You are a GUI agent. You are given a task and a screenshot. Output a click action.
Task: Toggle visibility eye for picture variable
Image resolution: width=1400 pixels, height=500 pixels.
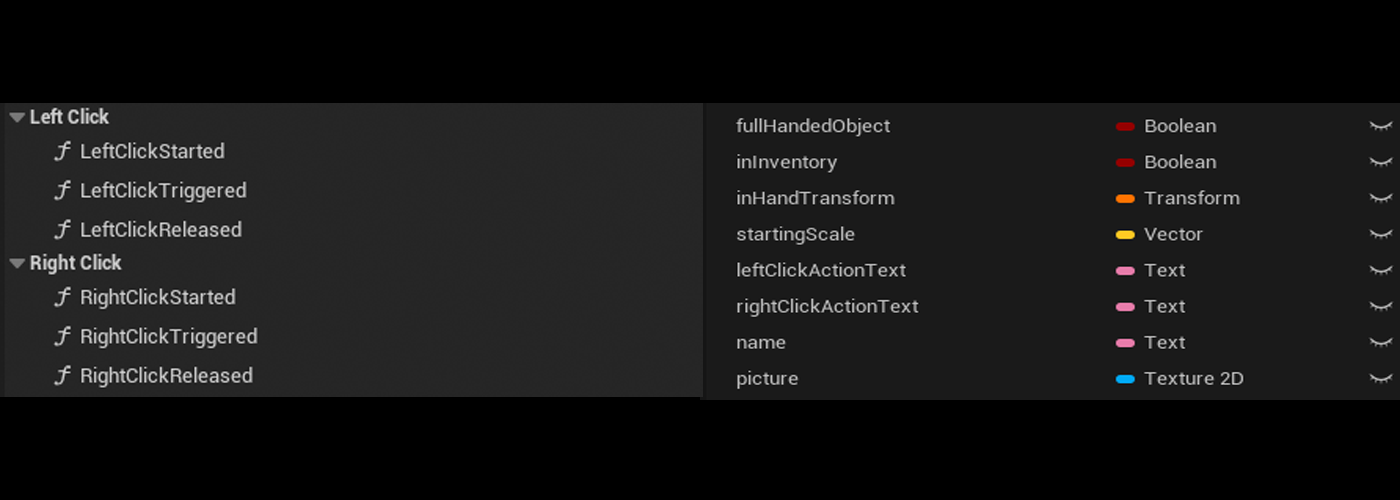[x=1380, y=379]
